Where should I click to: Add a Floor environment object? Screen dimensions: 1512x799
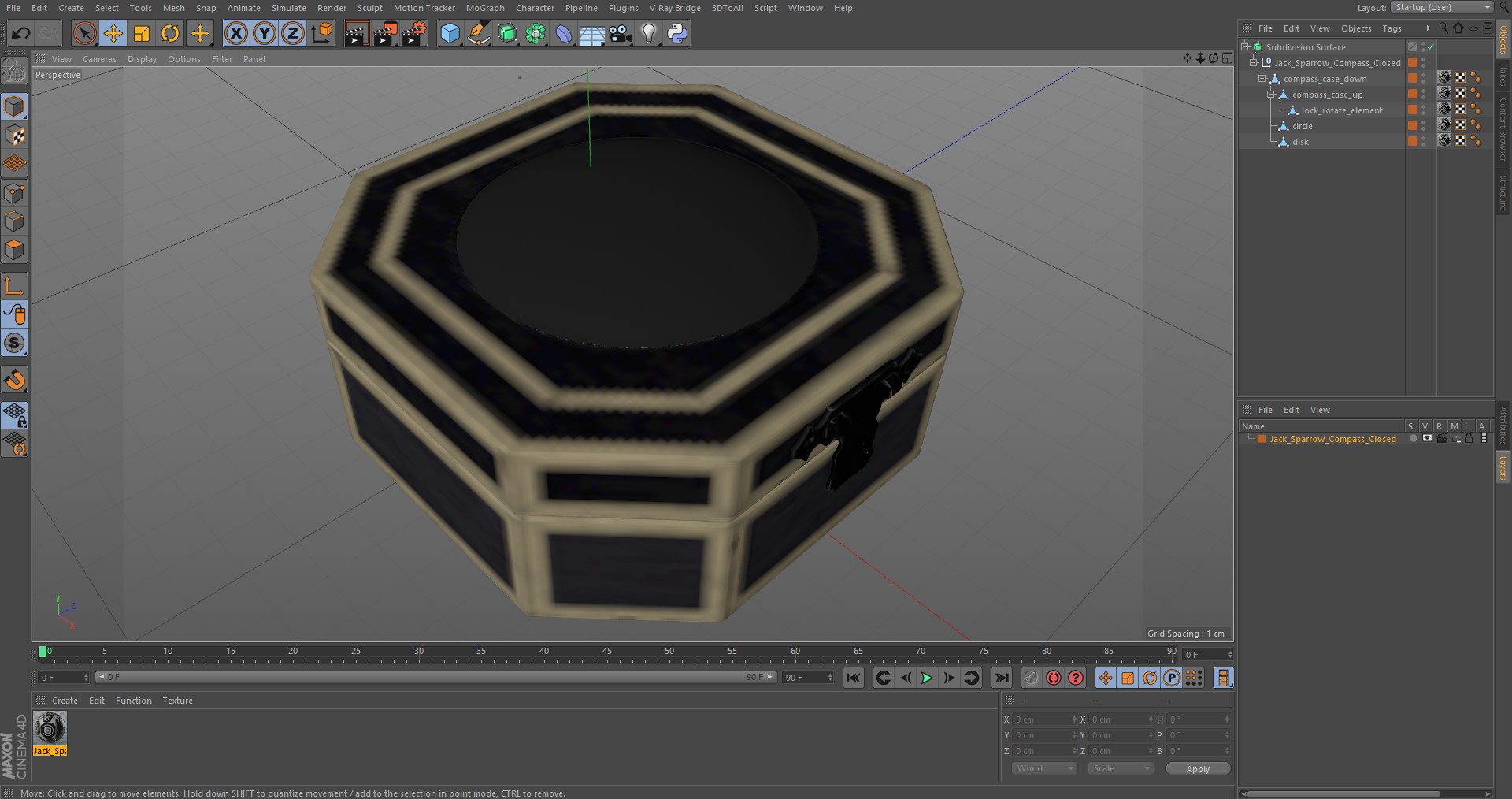592,33
